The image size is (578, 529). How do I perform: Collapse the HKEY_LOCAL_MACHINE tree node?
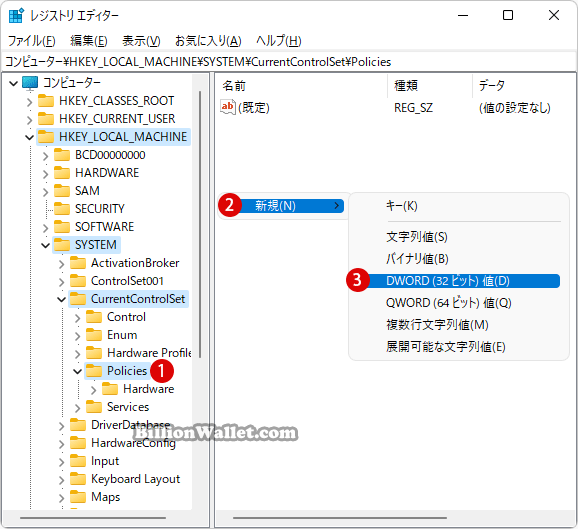[29, 137]
